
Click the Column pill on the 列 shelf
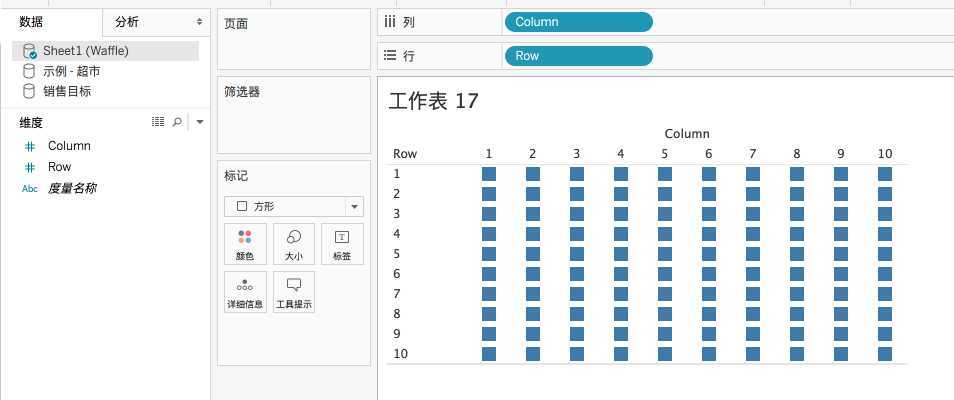click(578, 22)
